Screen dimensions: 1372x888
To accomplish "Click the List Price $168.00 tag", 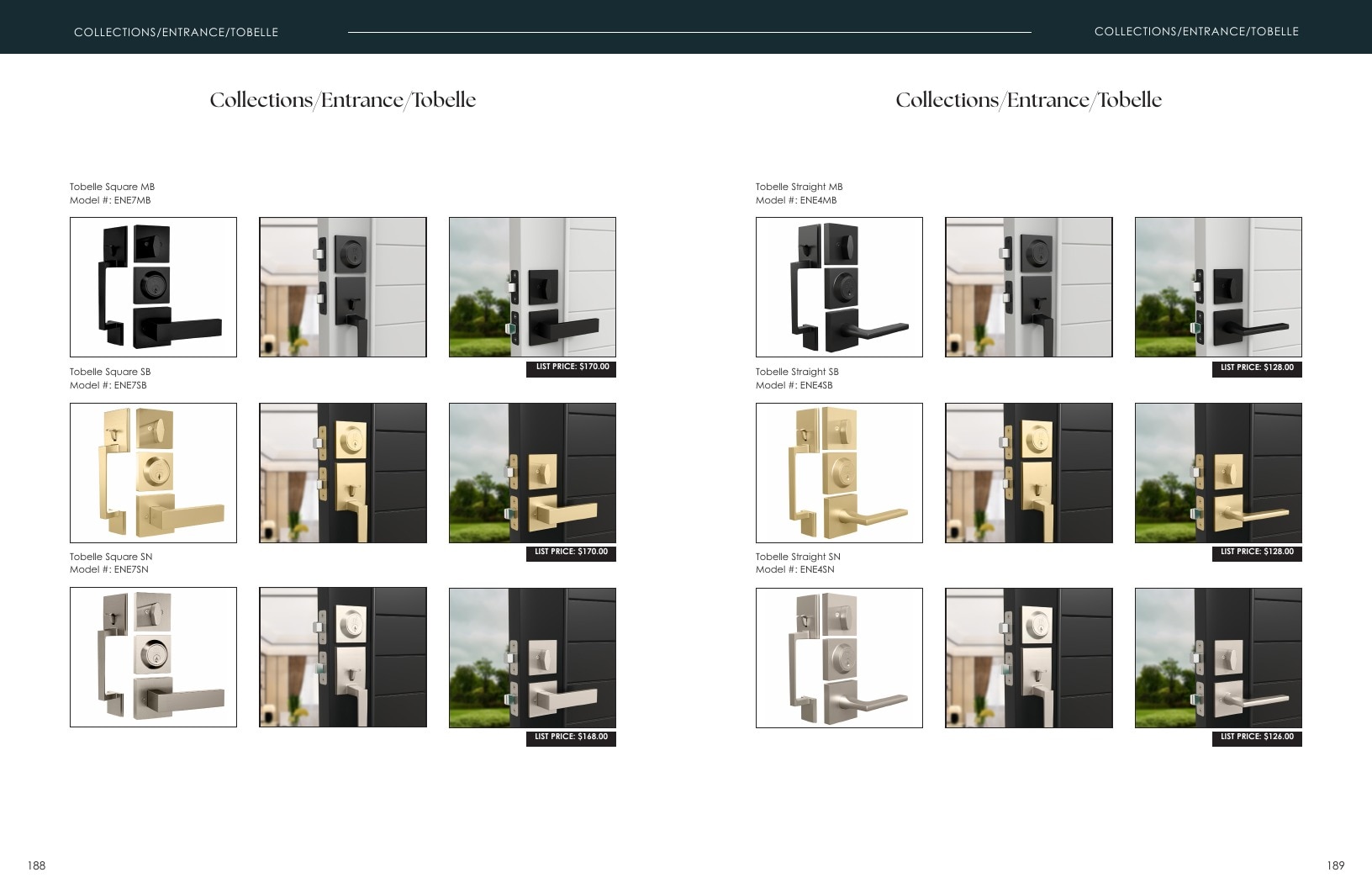I will click(x=571, y=737).
